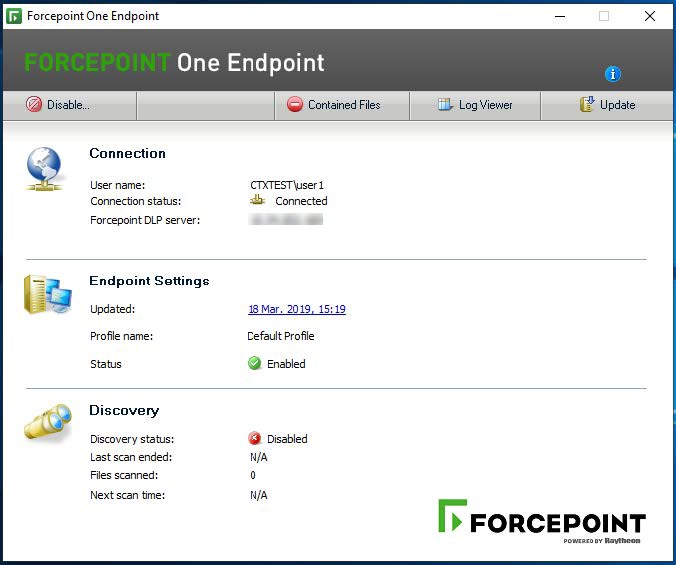This screenshot has height=565, width=676.
Task: Click the Discovery binoculars icon
Action: tap(47, 422)
